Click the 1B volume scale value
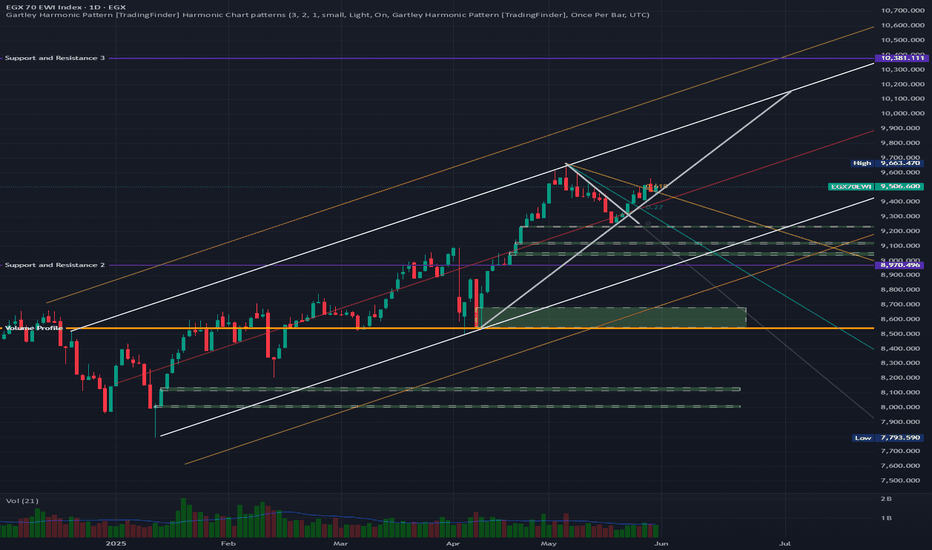The height and width of the screenshot is (550, 932). tap(886, 518)
